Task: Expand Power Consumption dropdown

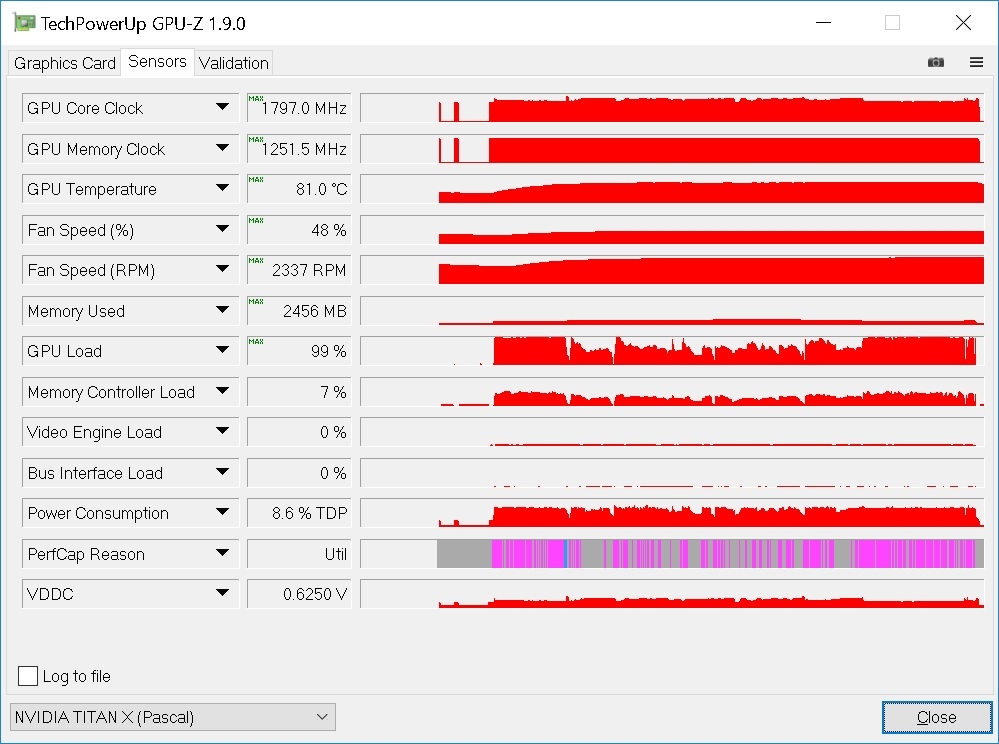Action: click(x=222, y=513)
